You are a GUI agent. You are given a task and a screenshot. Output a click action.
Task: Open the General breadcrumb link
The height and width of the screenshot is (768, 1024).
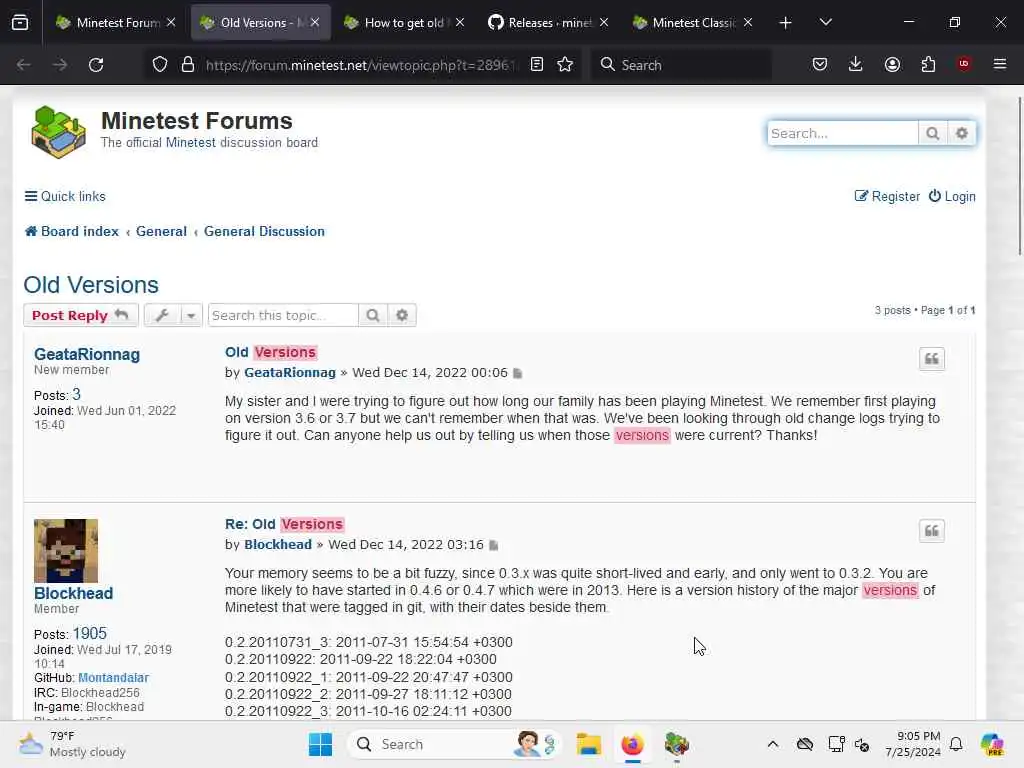click(x=161, y=231)
